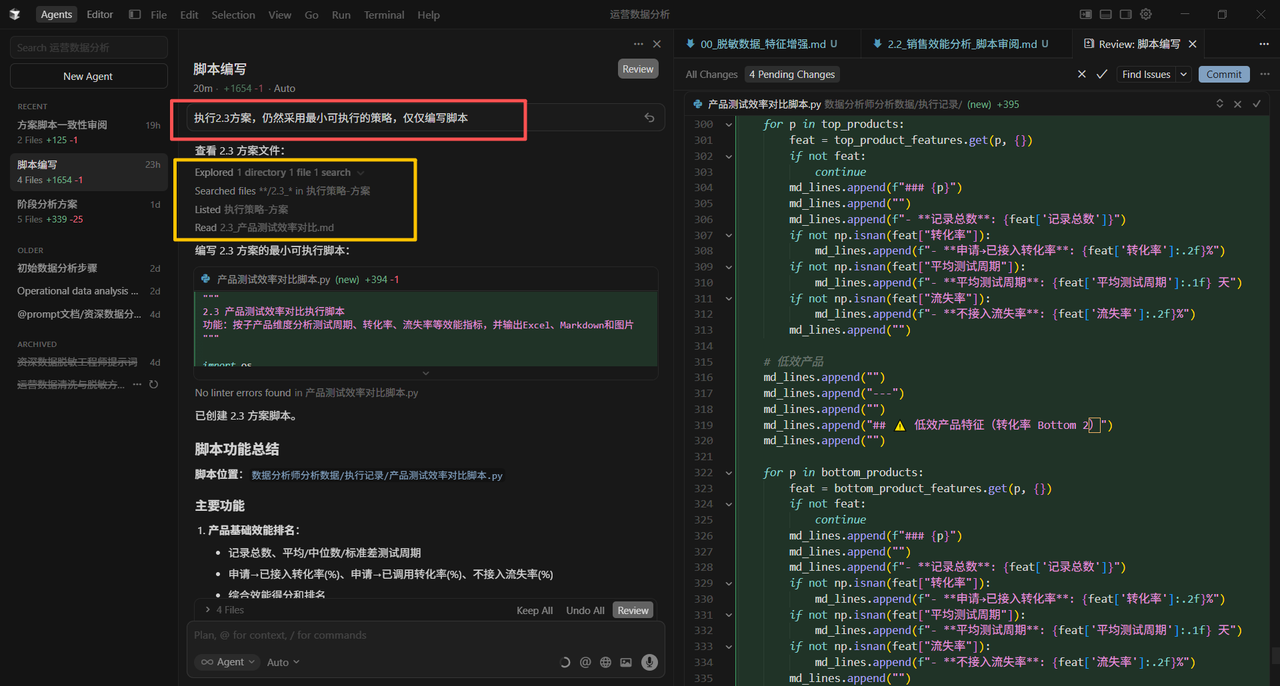Open the settings gear in title bar
Image resolution: width=1280 pixels, height=686 pixels.
pyautogui.click(x=1146, y=15)
